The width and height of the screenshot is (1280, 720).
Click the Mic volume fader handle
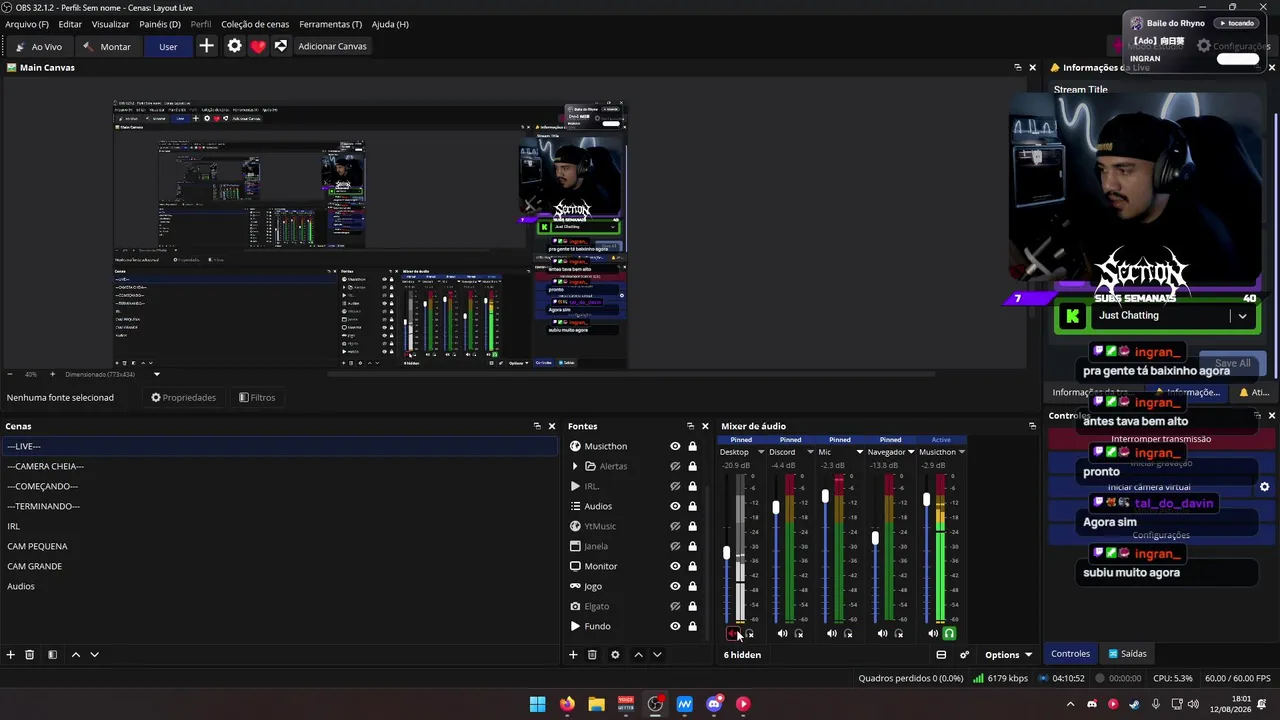[x=825, y=496]
